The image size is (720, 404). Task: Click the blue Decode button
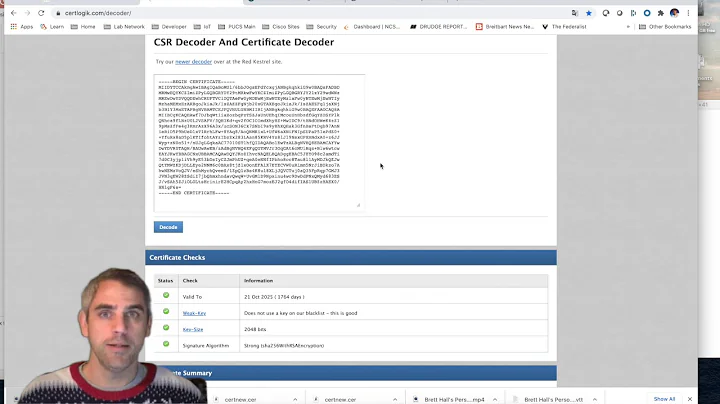[168, 227]
